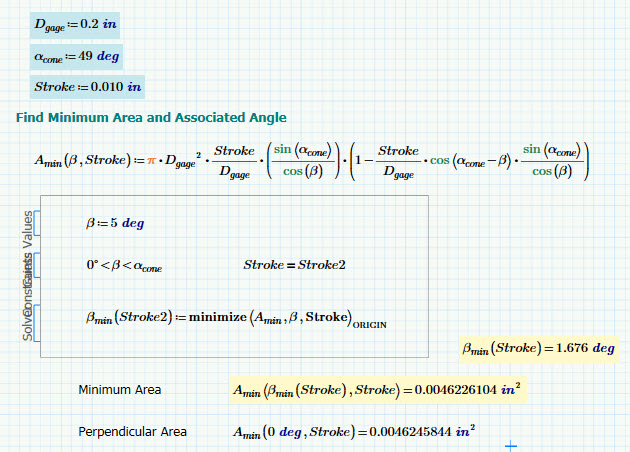Select the D_gage := 0.2 in definition
Screen dimensions: 630x452
(x=75, y=25)
